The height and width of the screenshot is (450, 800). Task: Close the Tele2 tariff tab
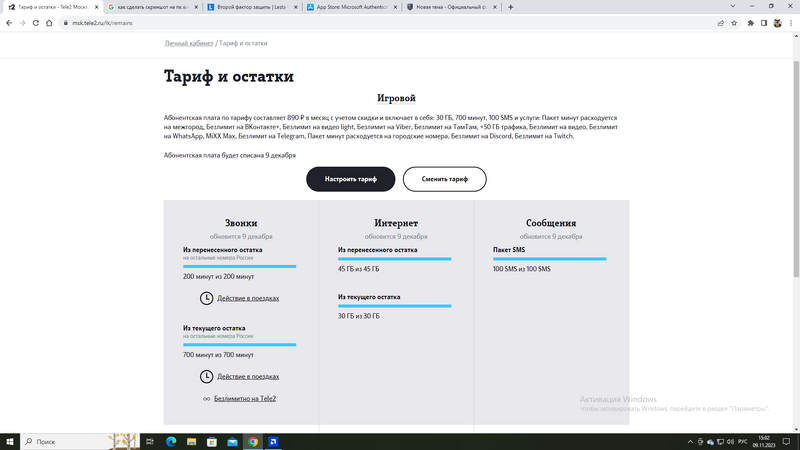[x=96, y=7]
